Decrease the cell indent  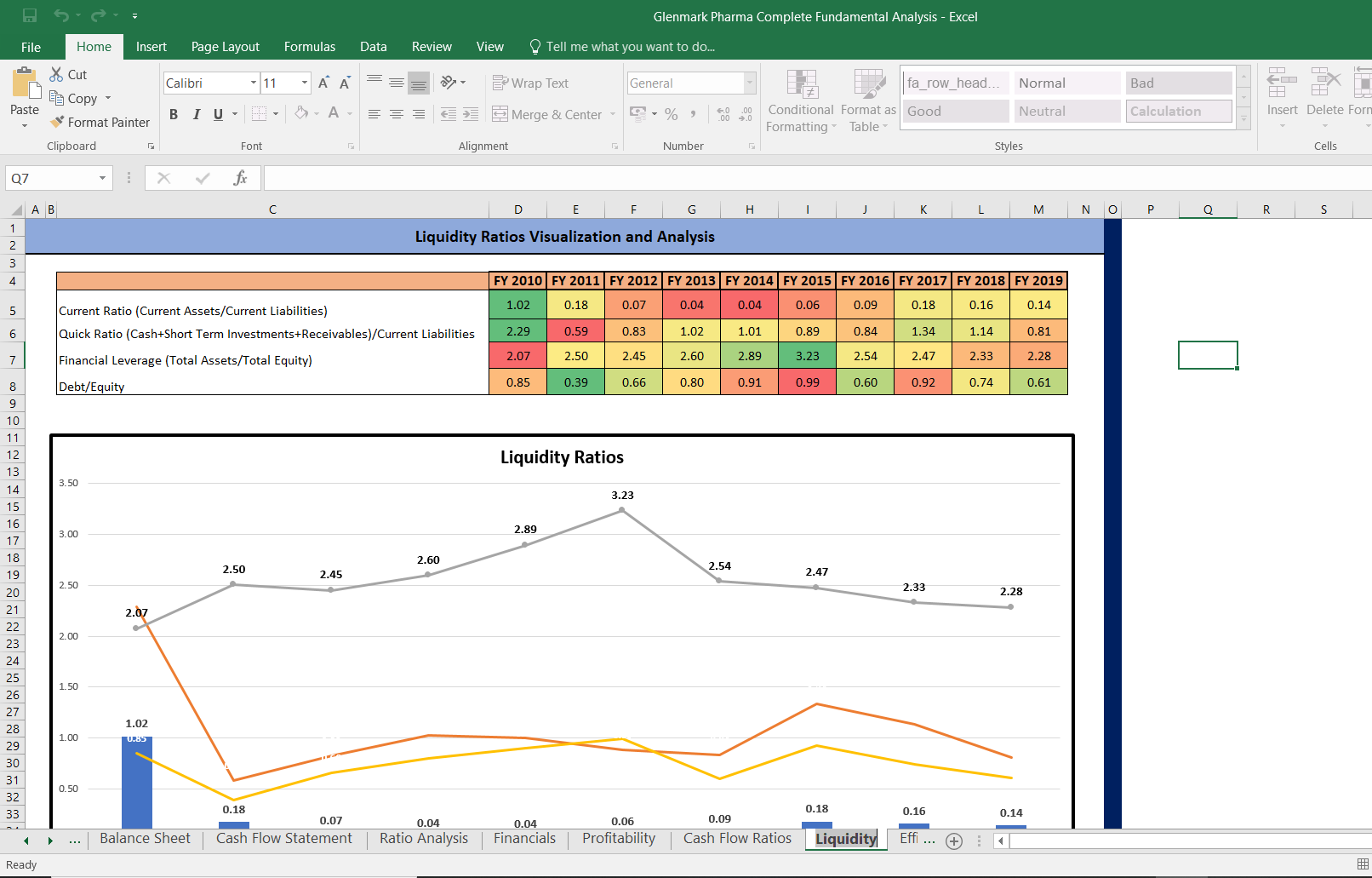click(x=449, y=113)
